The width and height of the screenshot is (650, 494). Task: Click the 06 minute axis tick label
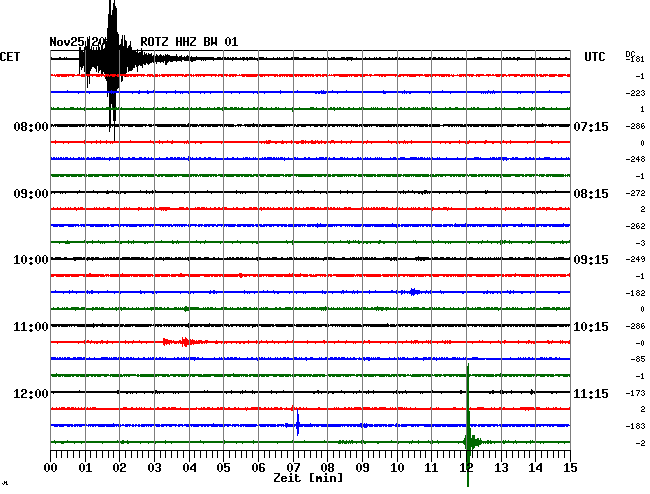coord(258,467)
